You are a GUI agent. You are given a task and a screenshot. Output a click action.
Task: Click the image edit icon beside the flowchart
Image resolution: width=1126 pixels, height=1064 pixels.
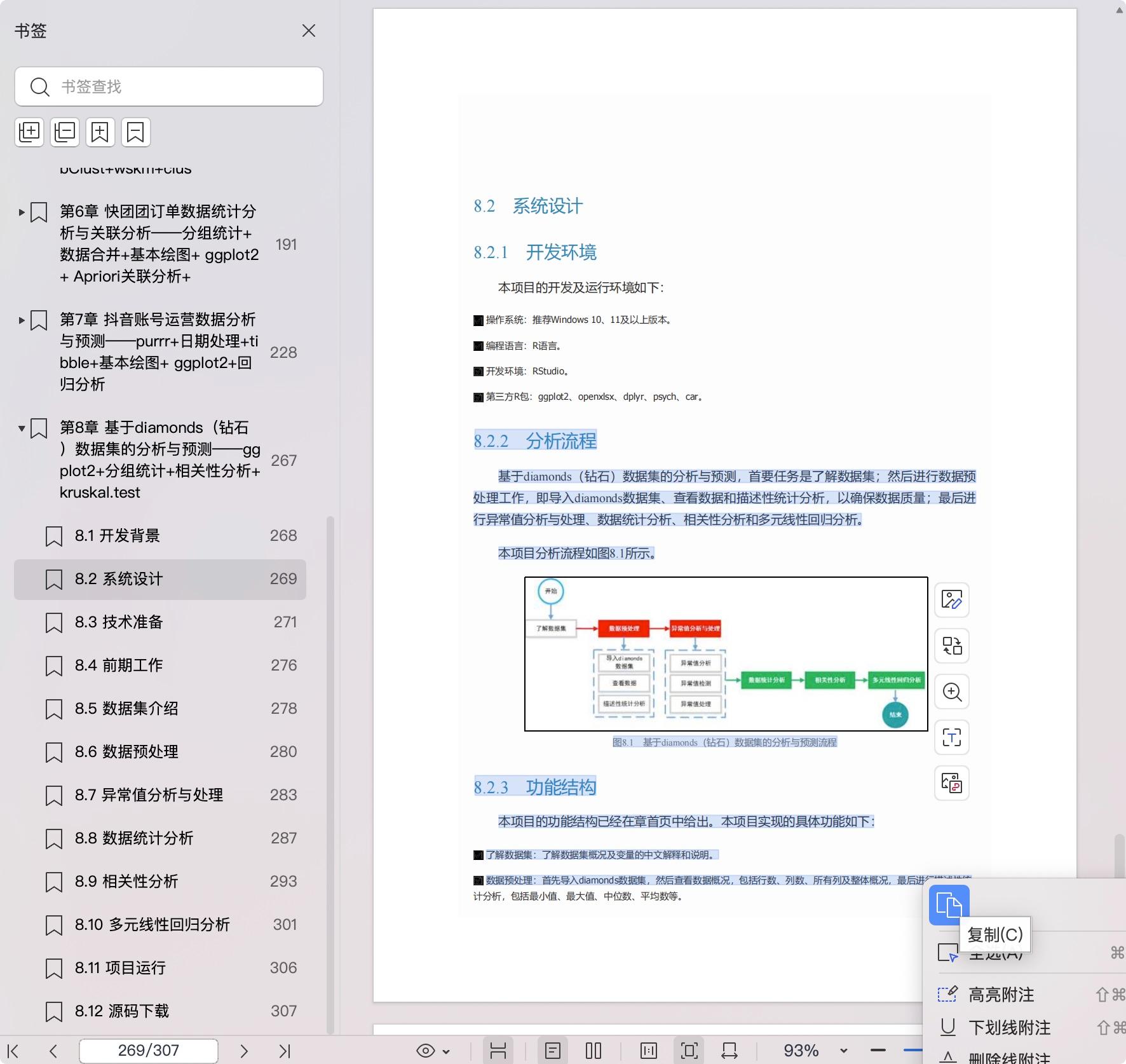tap(951, 599)
